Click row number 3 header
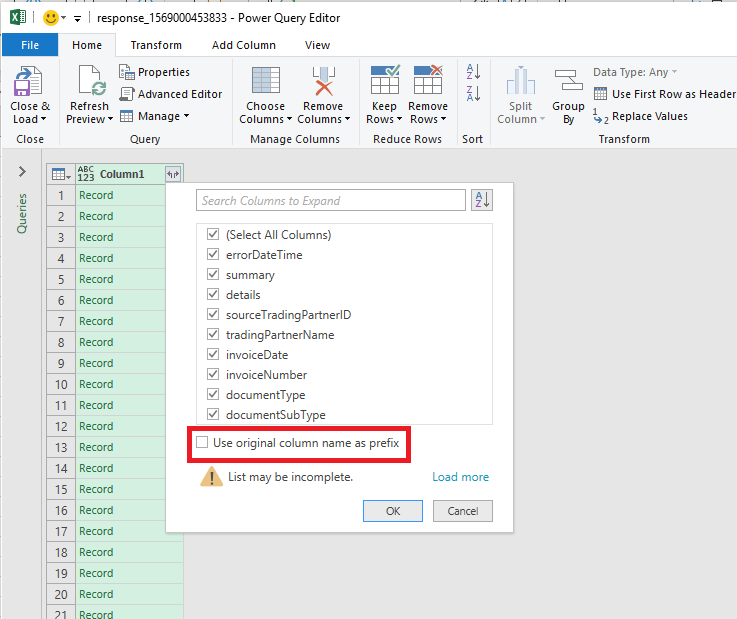 click(x=61, y=237)
